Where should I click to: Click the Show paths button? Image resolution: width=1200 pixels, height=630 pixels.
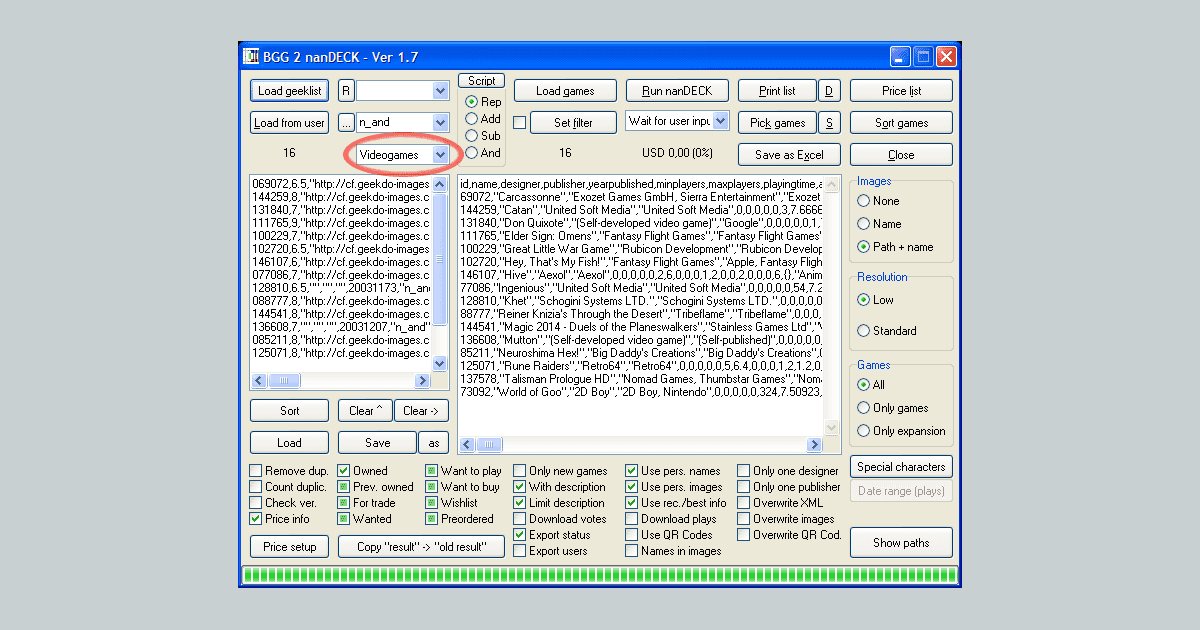pos(900,542)
